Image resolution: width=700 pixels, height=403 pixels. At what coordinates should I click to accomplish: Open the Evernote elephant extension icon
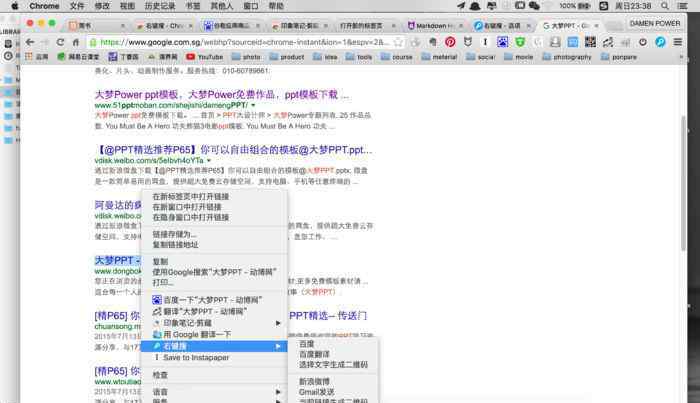click(433, 42)
